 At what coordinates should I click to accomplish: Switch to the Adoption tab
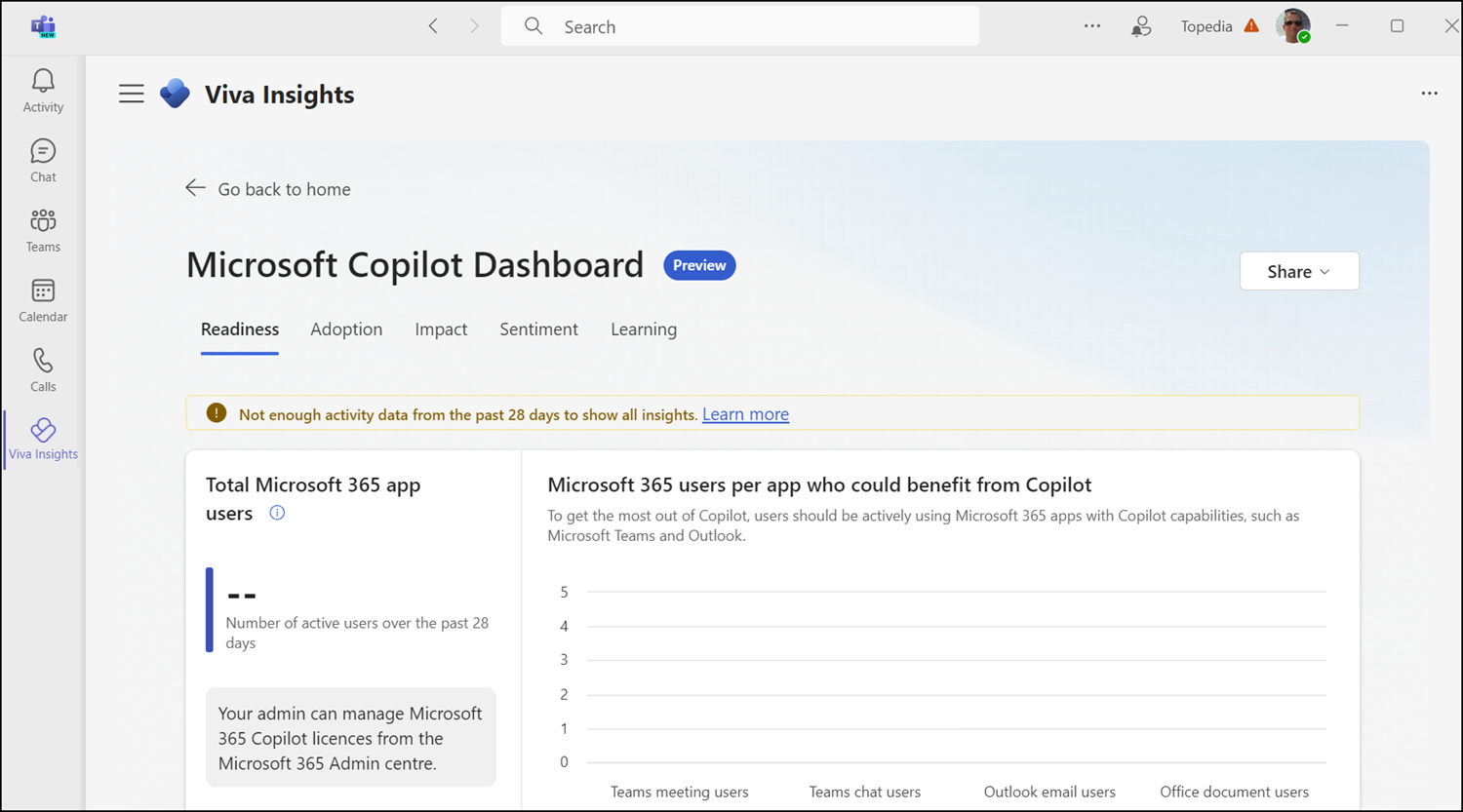(346, 329)
